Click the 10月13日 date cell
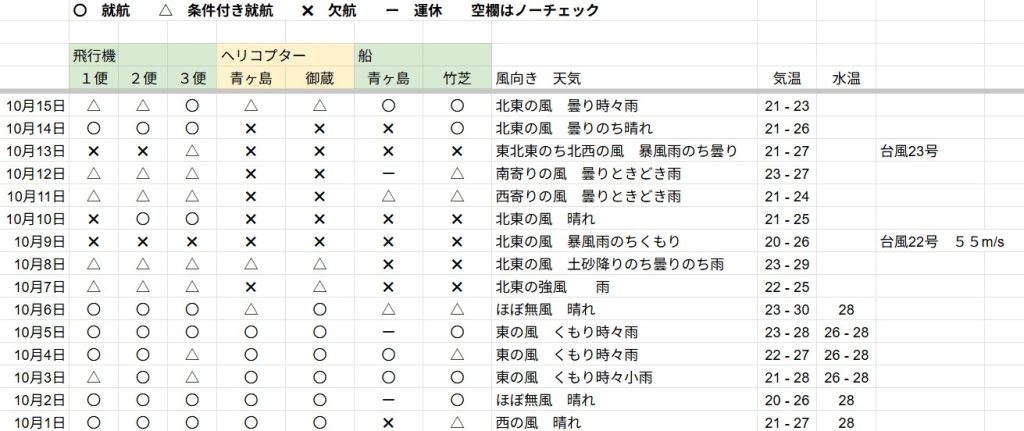The image size is (1024, 431). pos(35,150)
